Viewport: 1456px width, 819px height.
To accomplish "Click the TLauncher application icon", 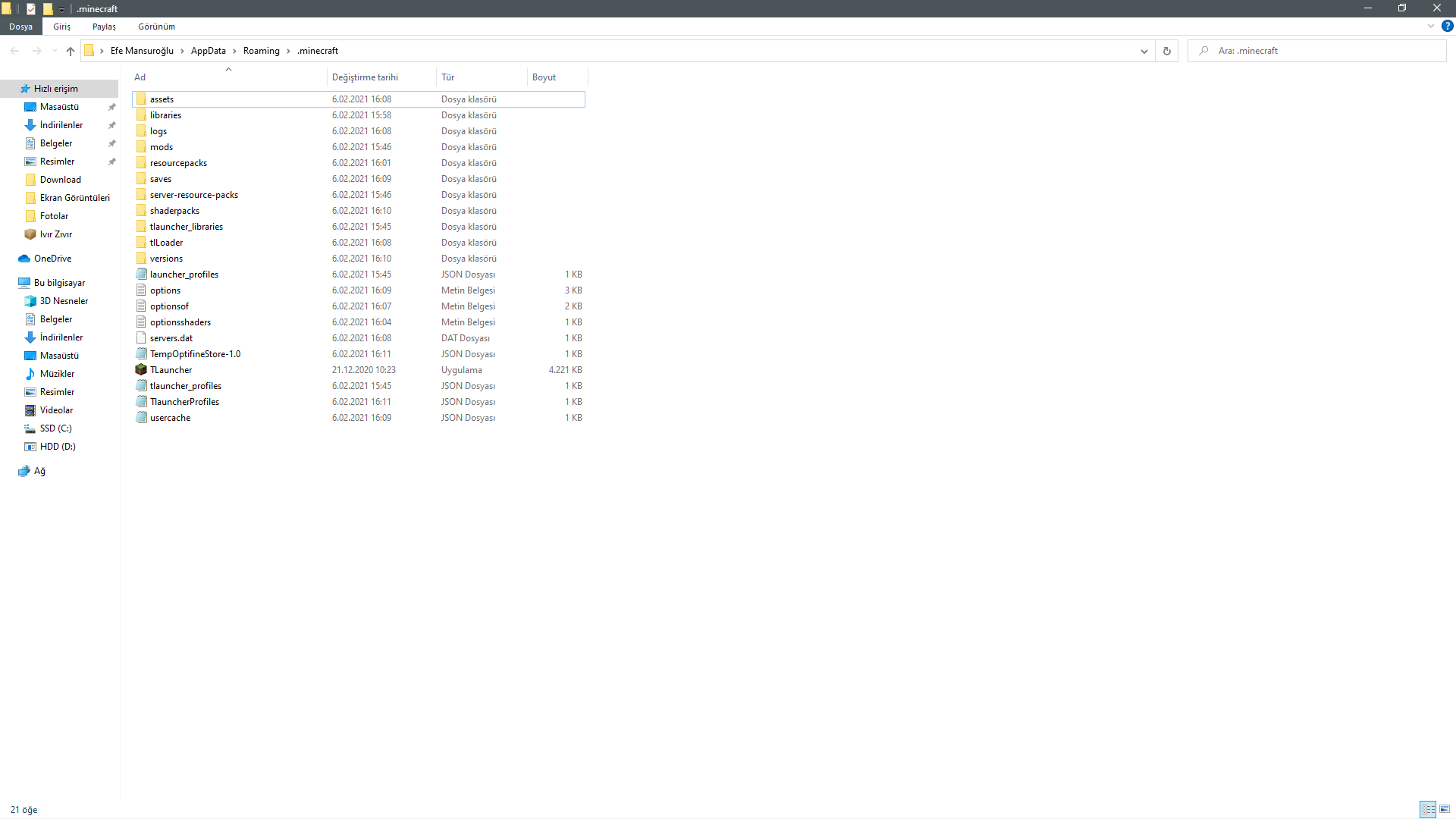I will (x=141, y=370).
